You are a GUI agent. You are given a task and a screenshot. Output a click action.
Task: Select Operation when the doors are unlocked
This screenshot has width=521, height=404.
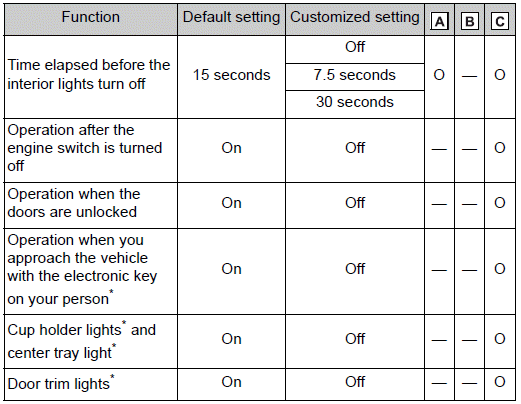tap(74, 203)
